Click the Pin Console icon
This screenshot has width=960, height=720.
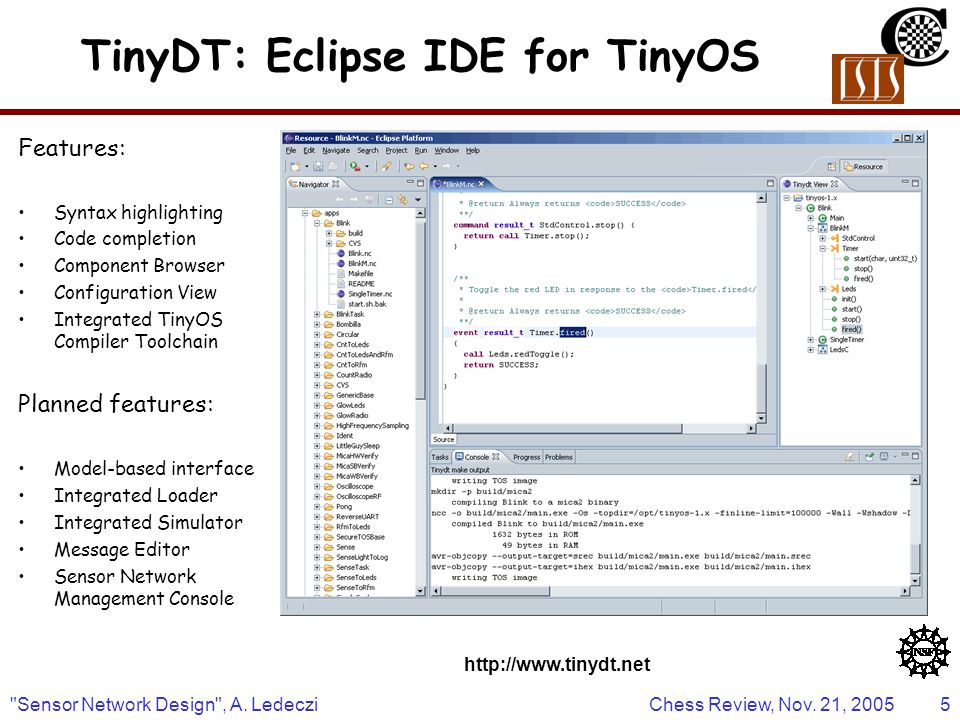coord(869,457)
